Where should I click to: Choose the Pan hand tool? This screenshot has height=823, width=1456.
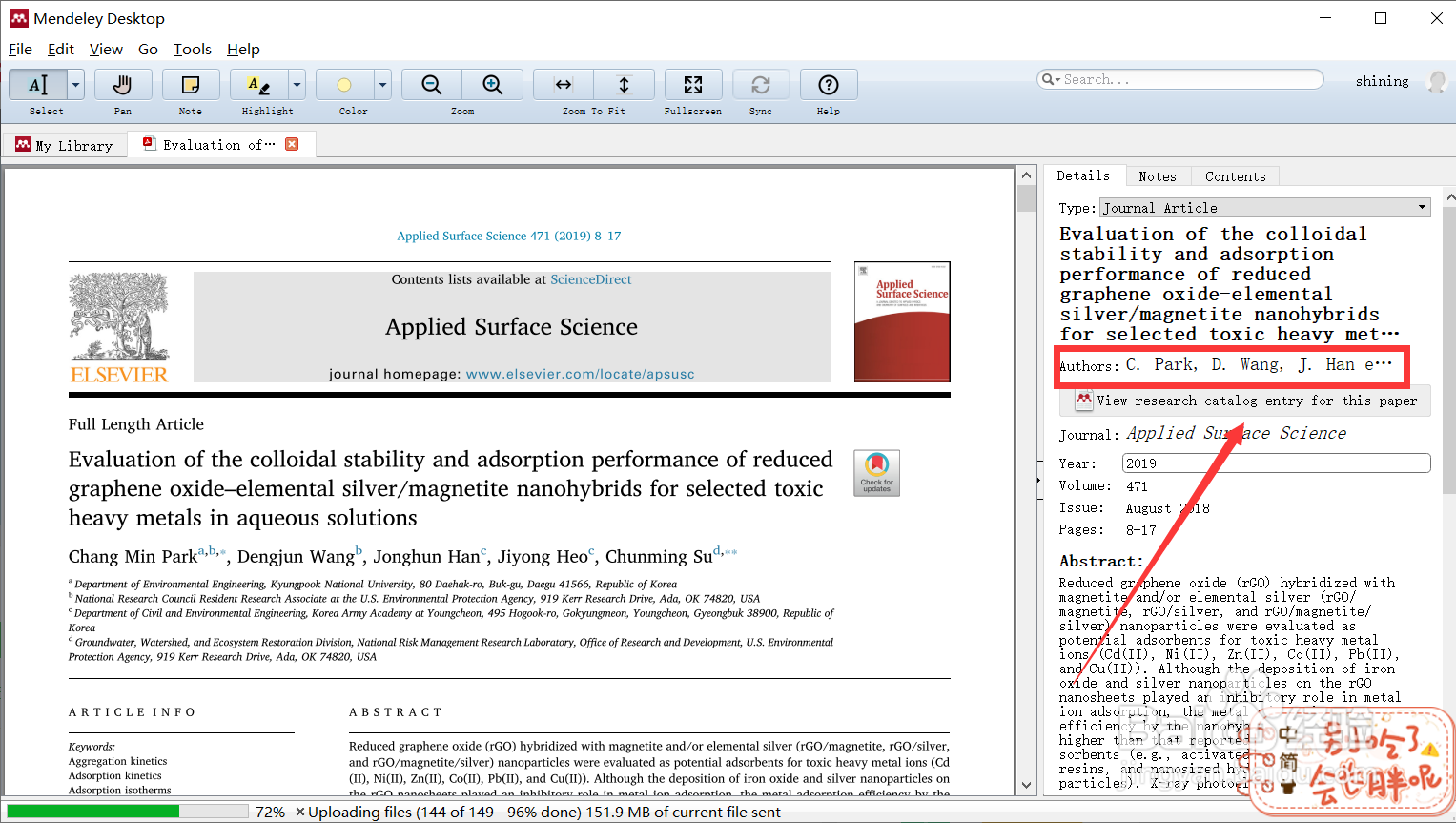coord(123,85)
